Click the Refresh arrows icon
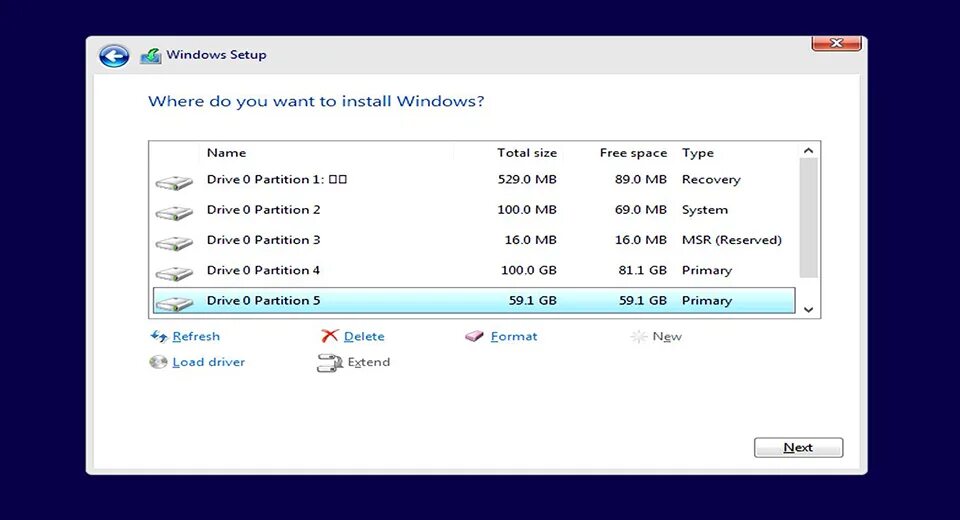The height and width of the screenshot is (520, 960). [x=159, y=336]
